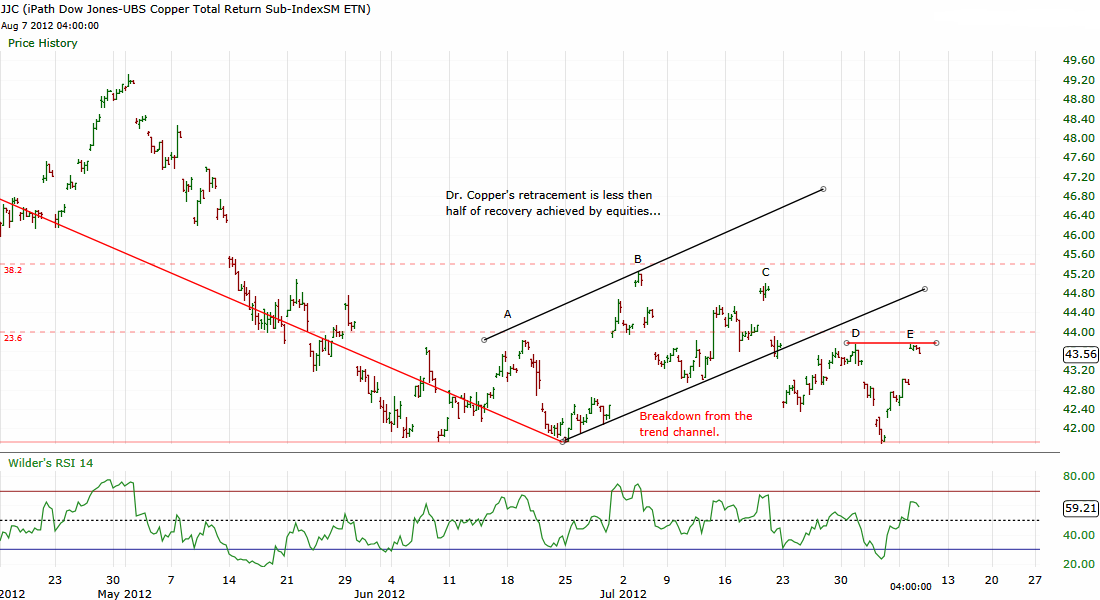Select the 'Dr. Copper's retracement' annotation text
Image resolution: width=1100 pixels, height=600 pixels.
[553, 203]
